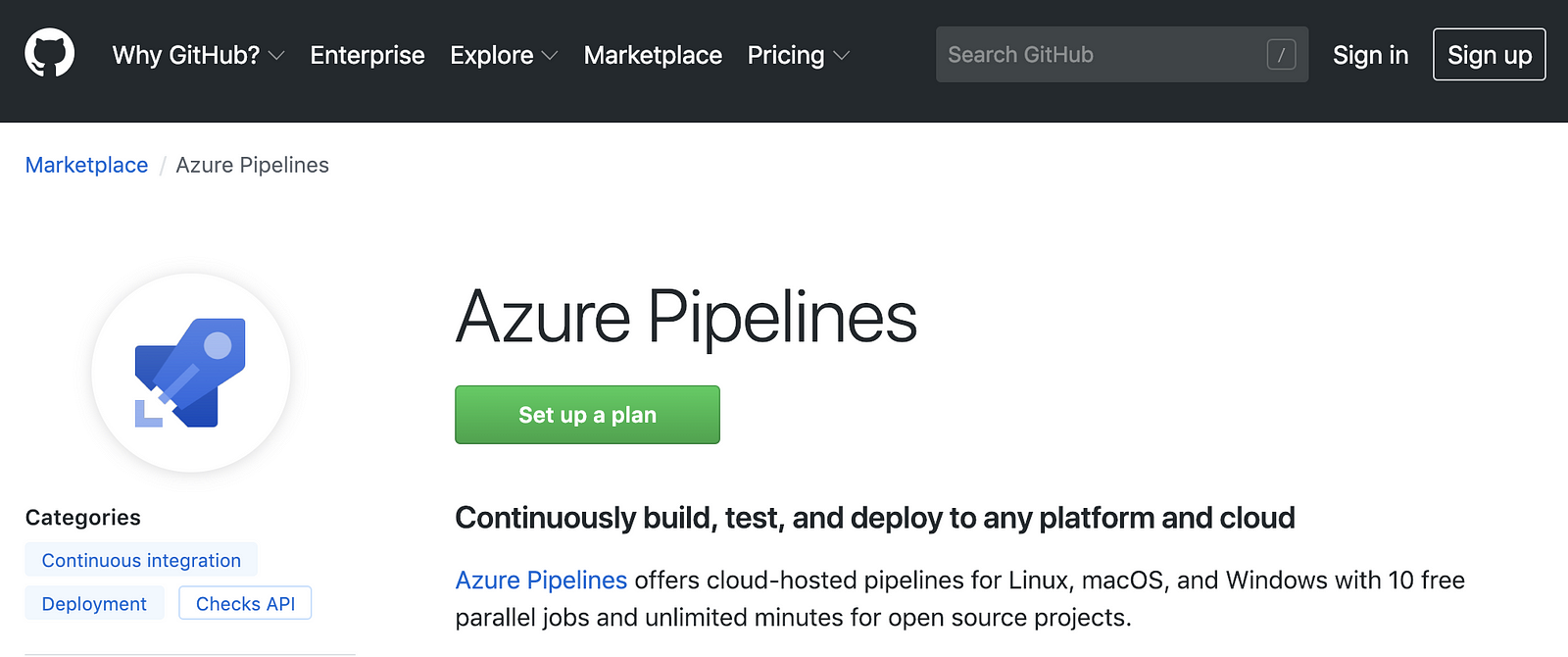Click the GitHub Octocat logo
The width and height of the screenshot is (1568, 657).
click(49, 54)
